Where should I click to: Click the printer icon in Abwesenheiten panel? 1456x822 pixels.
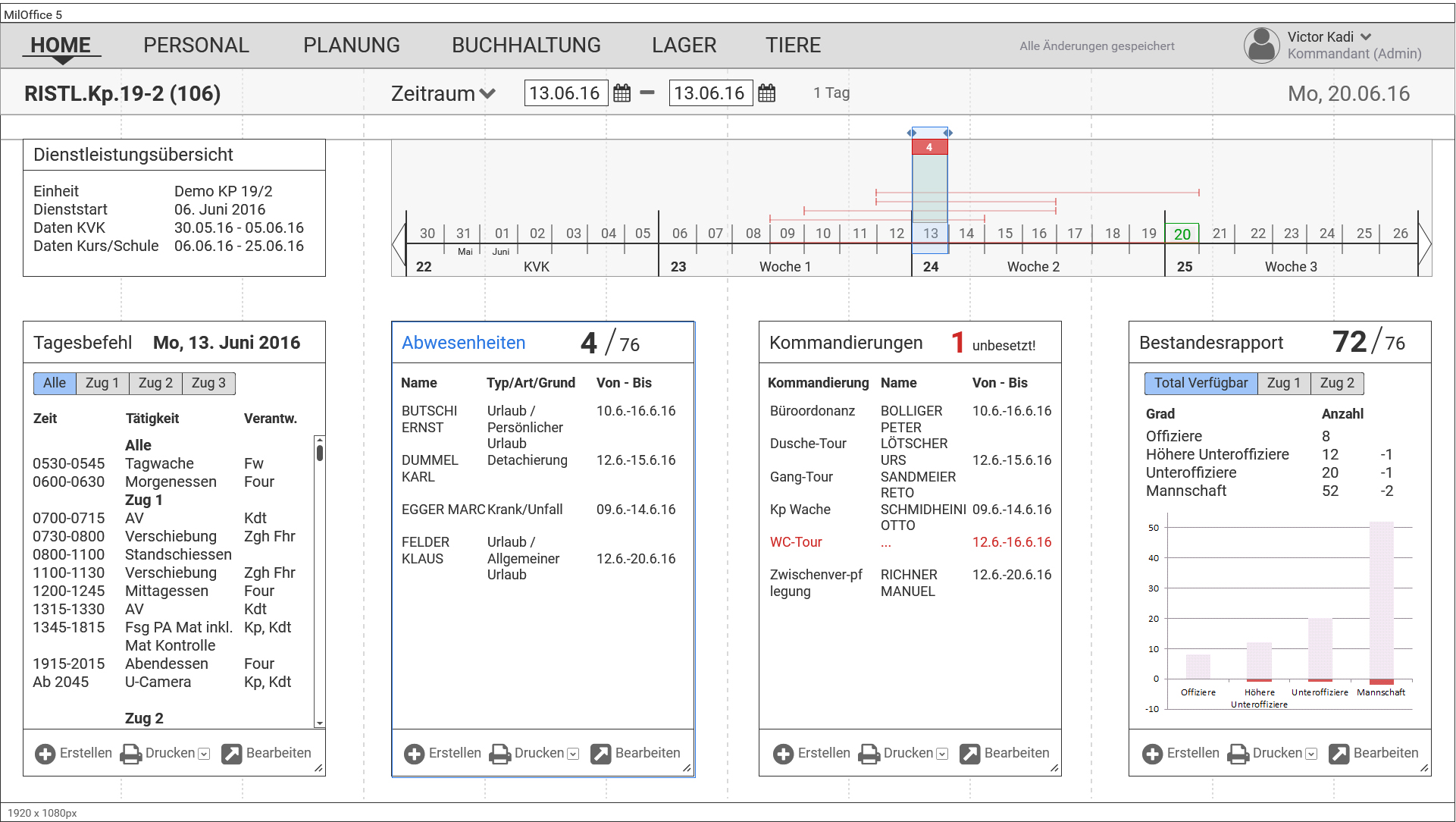(499, 754)
